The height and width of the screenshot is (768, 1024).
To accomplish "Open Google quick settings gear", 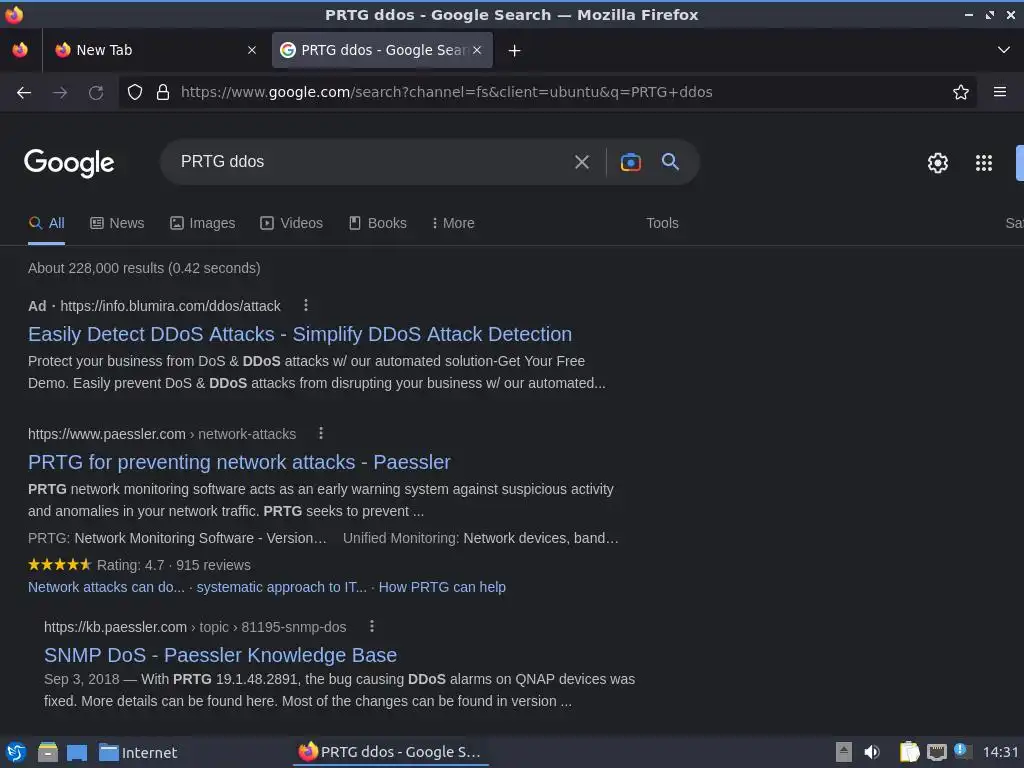I will coord(937,163).
